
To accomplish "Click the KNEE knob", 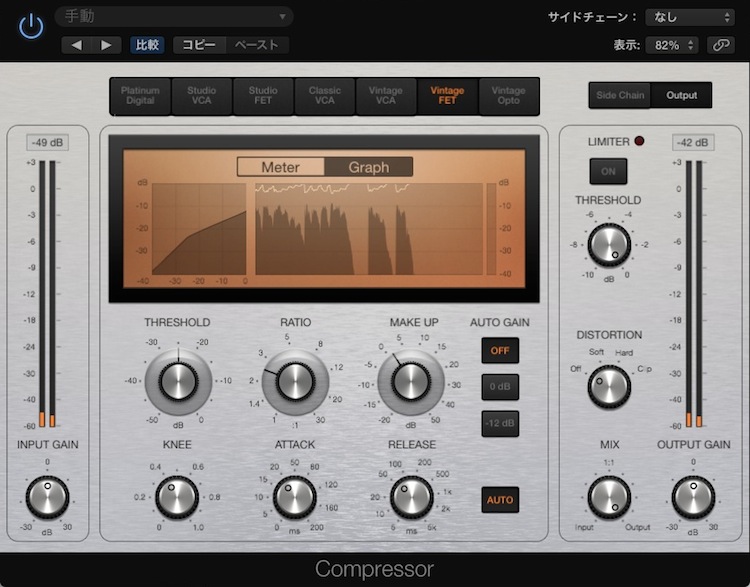I will click(x=177, y=498).
